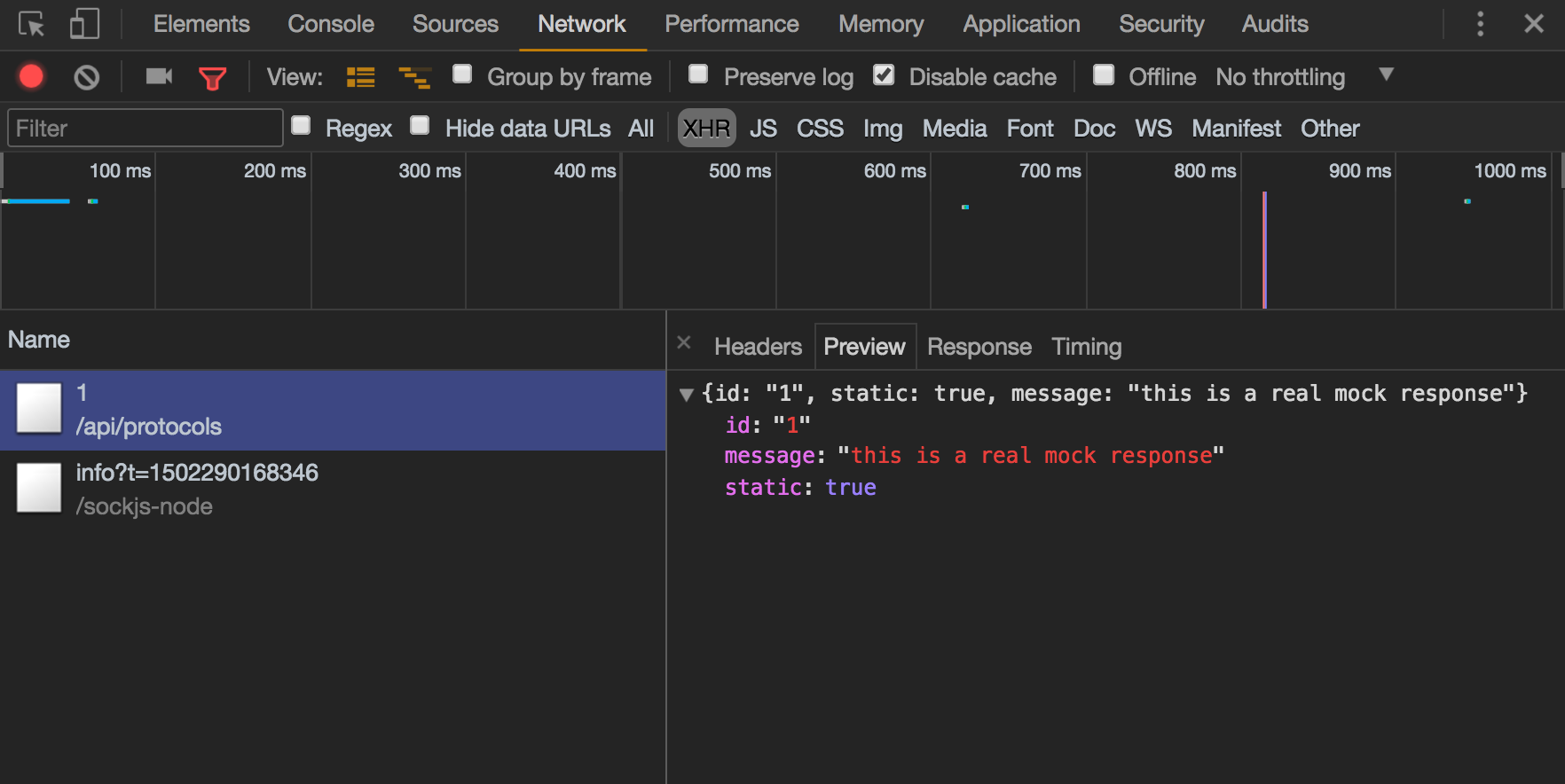Image resolution: width=1565 pixels, height=784 pixels.
Task: Switch to the Console tab
Action: 330,24
